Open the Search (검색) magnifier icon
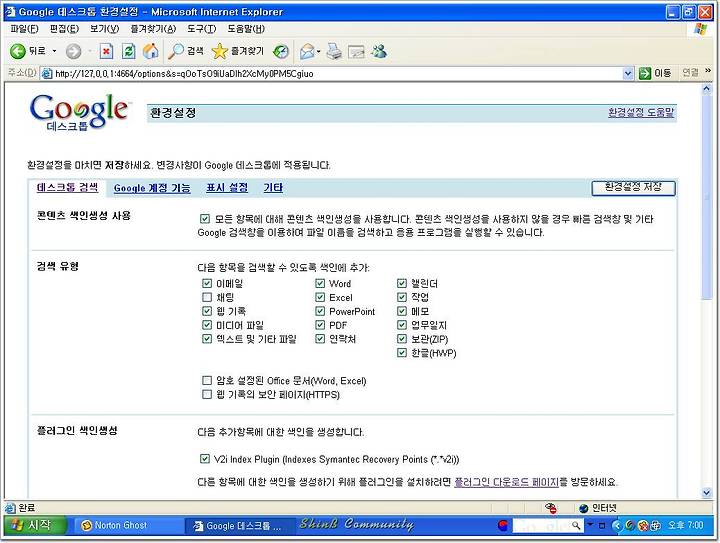 [176, 51]
